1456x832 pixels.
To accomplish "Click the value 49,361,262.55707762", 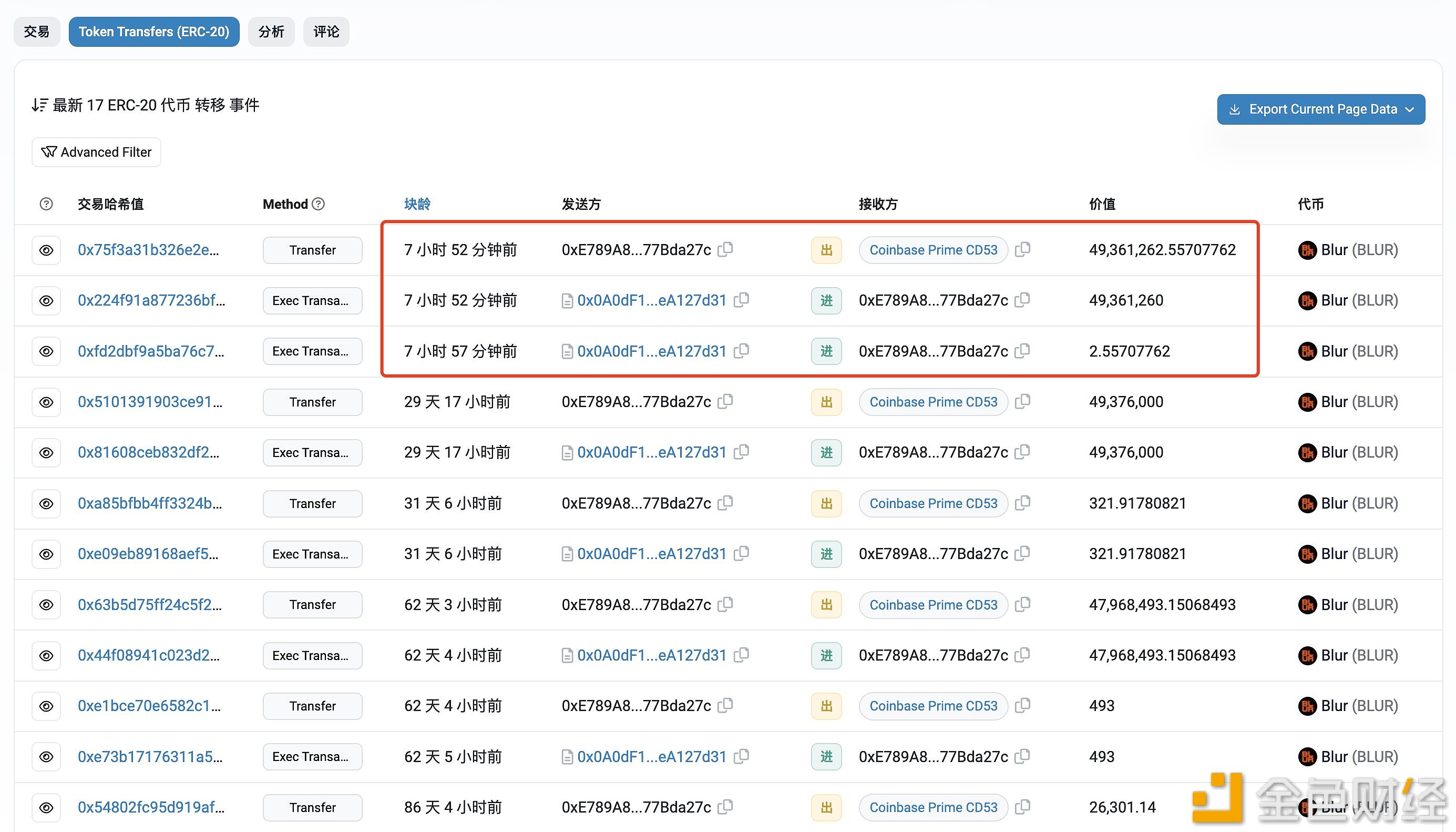I will (x=1162, y=250).
